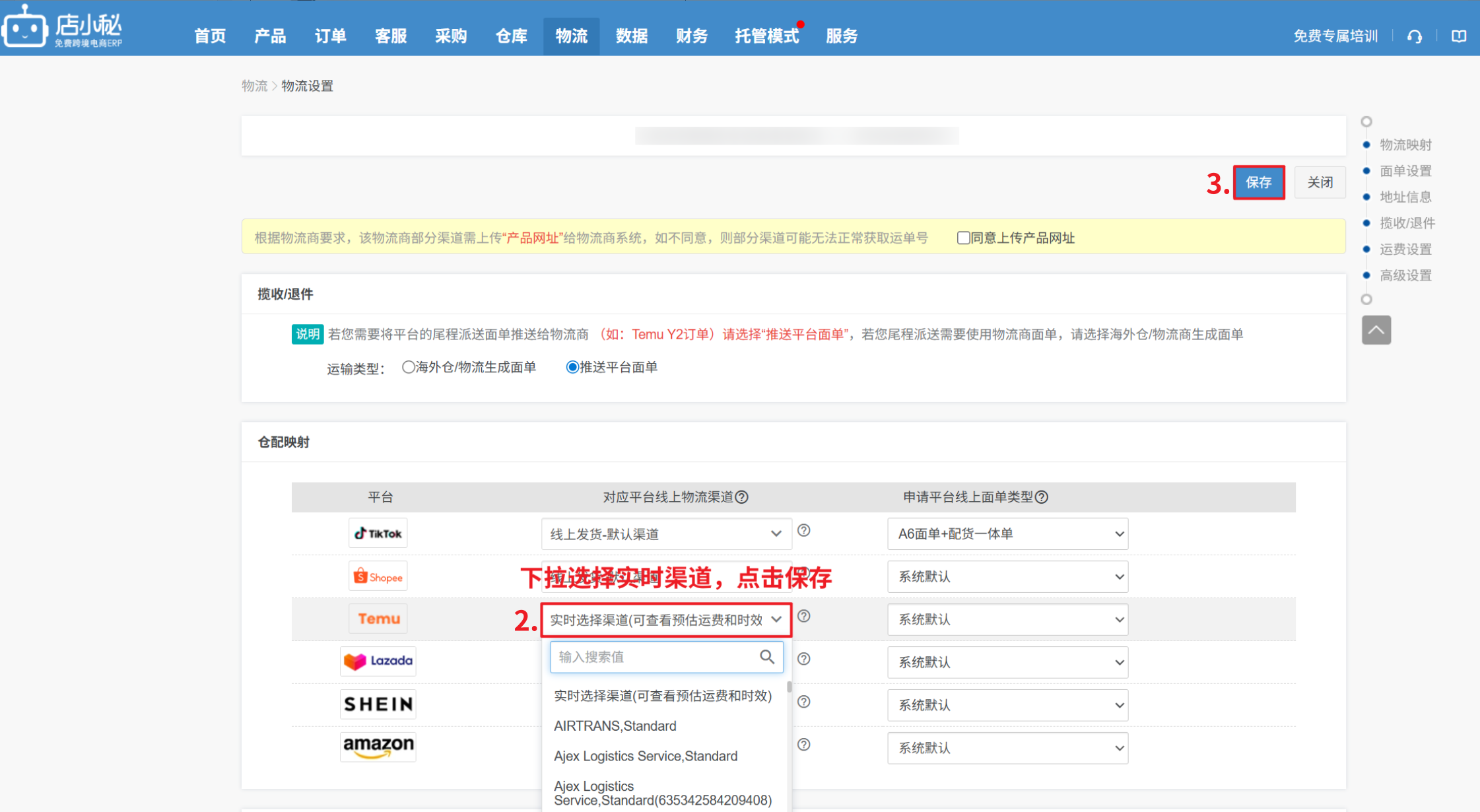Click the customer service headset icon
The image size is (1480, 812).
[x=1414, y=36]
